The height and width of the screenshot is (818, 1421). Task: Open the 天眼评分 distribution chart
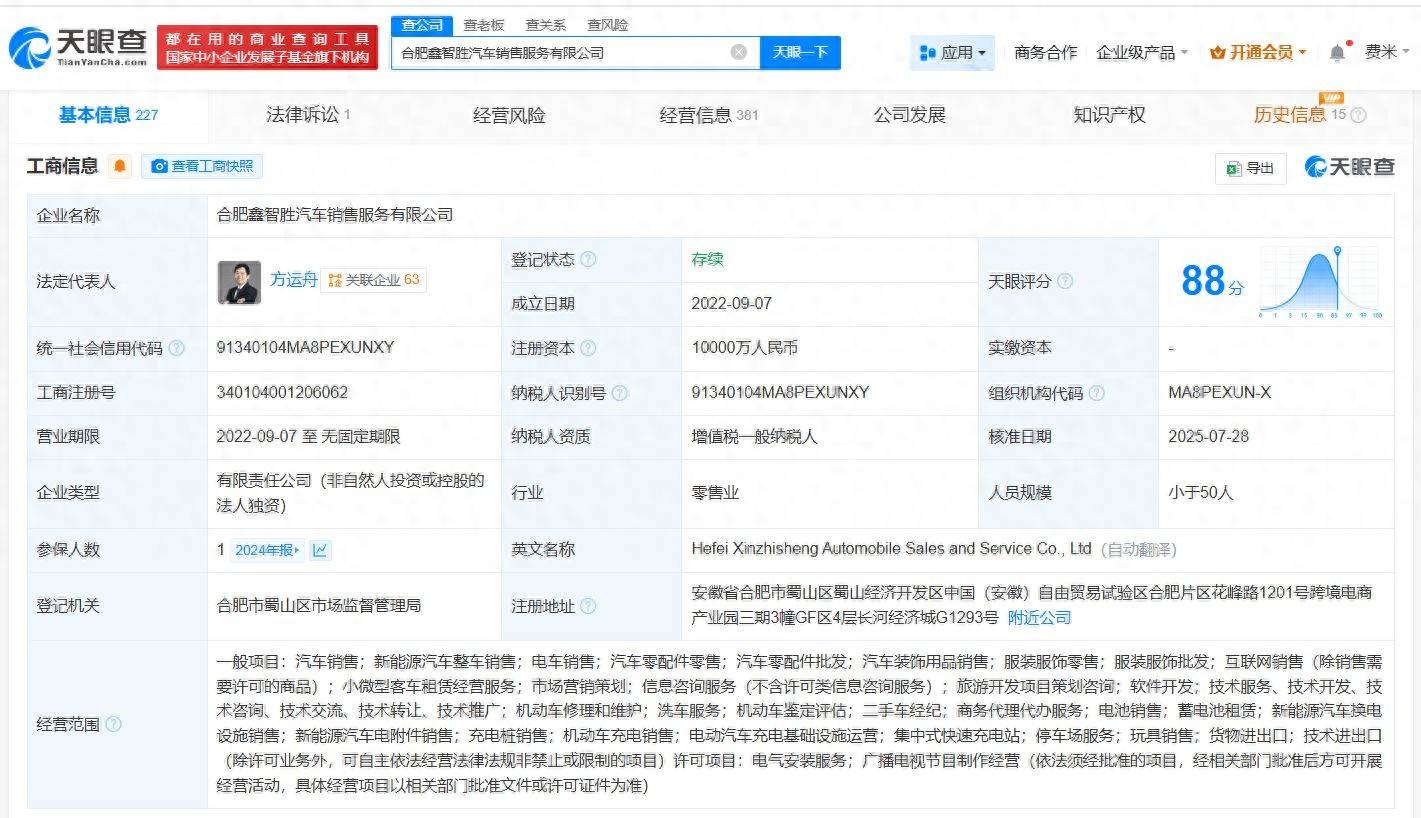tap(1320, 281)
